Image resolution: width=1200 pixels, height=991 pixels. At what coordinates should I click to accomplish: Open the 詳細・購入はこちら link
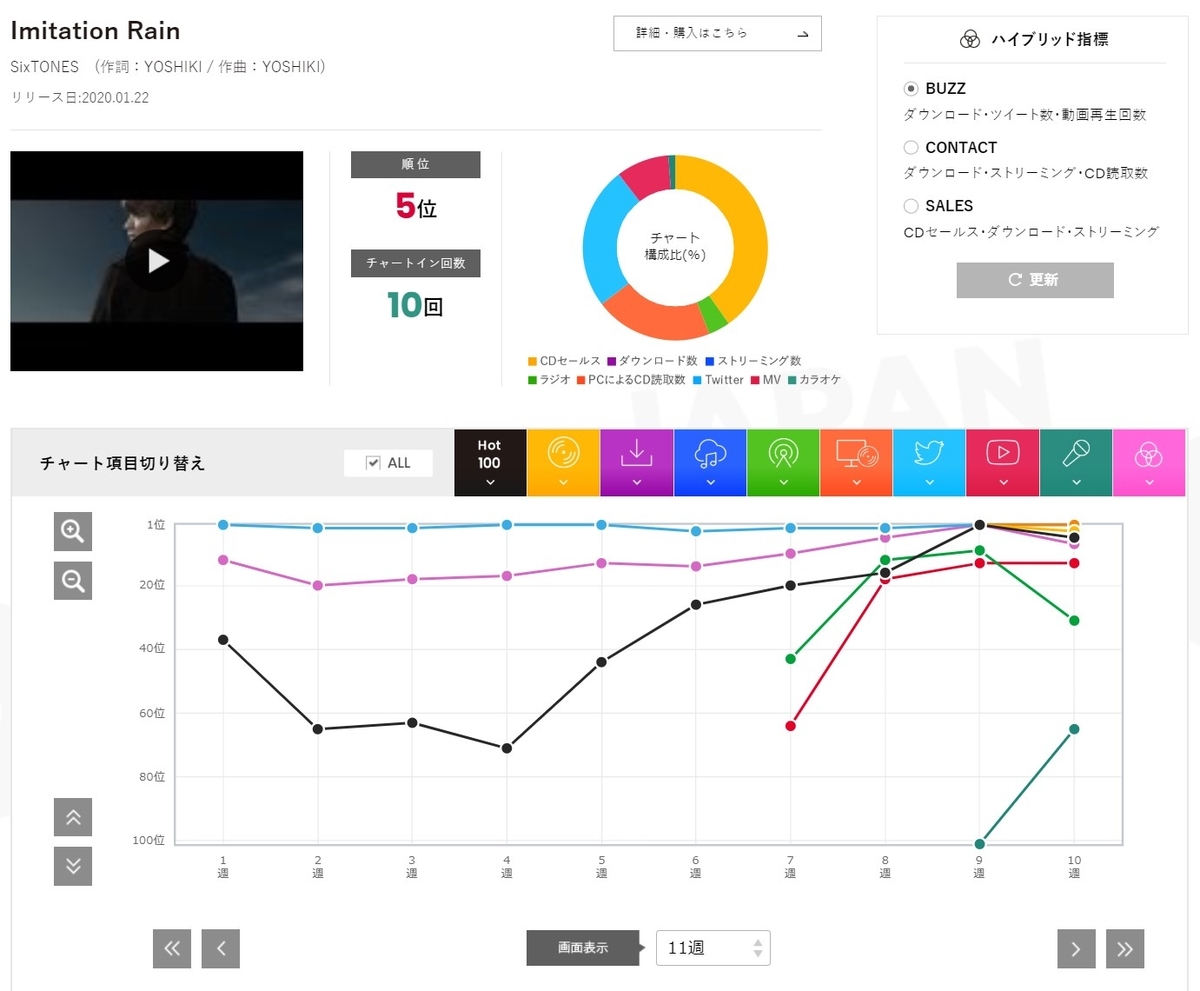[718, 33]
